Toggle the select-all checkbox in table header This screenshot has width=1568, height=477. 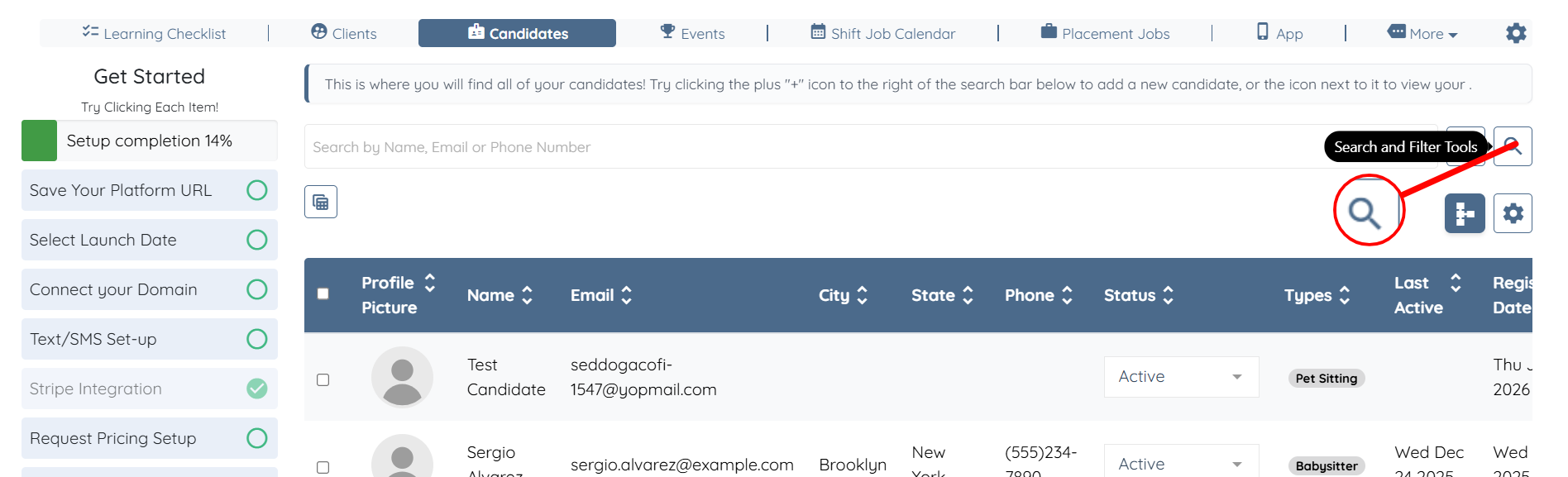(323, 293)
